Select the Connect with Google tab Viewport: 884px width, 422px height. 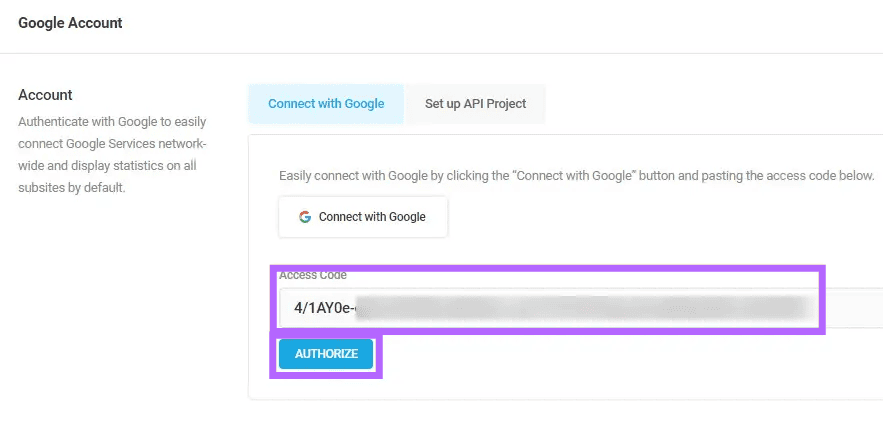click(326, 104)
